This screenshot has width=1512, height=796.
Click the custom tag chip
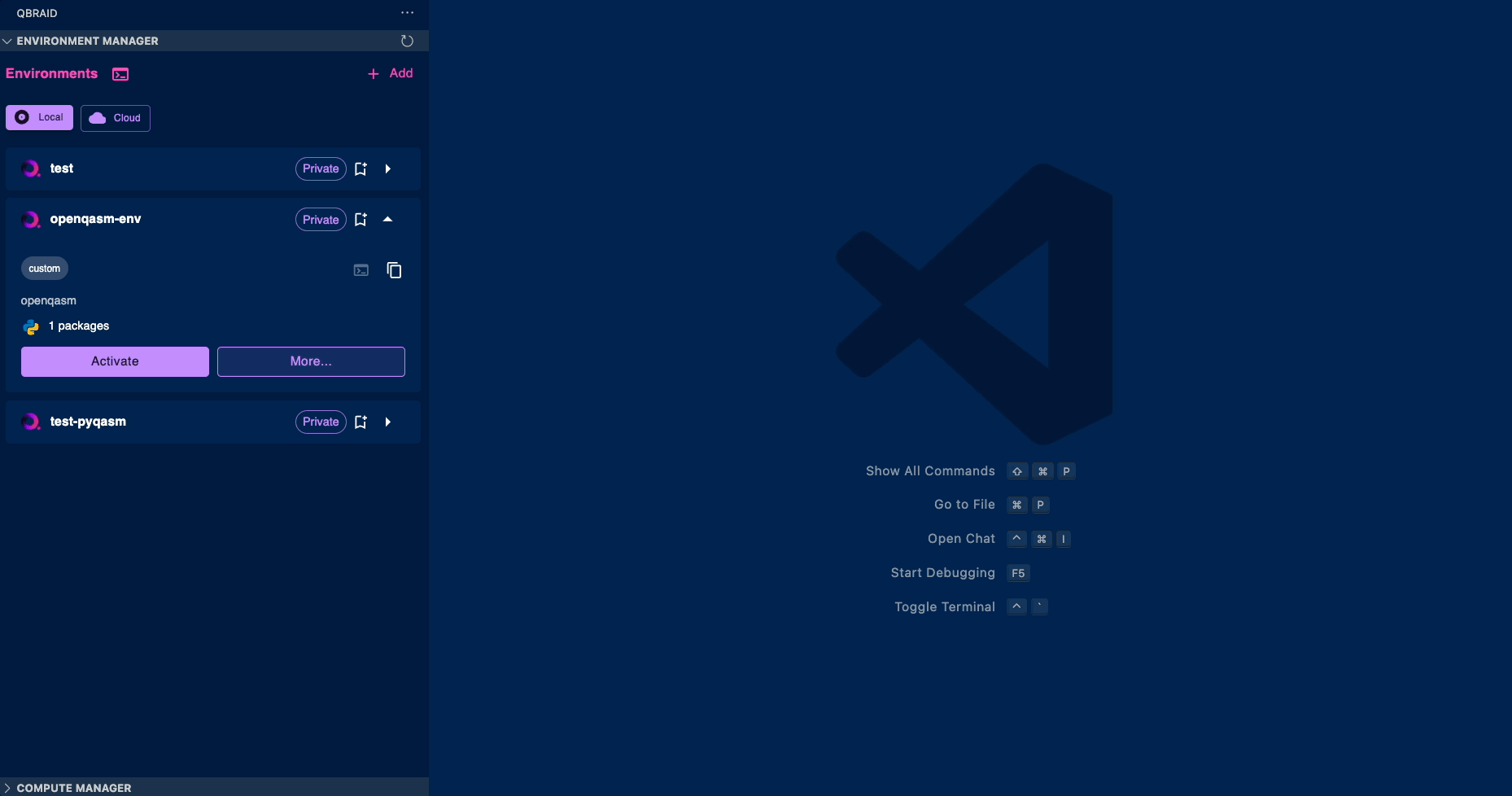[45, 269]
